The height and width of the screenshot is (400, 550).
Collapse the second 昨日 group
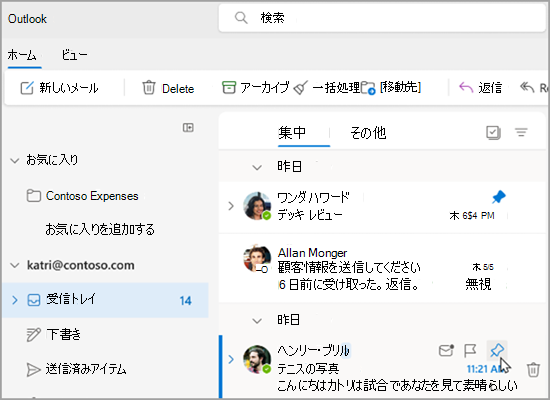click(x=257, y=320)
